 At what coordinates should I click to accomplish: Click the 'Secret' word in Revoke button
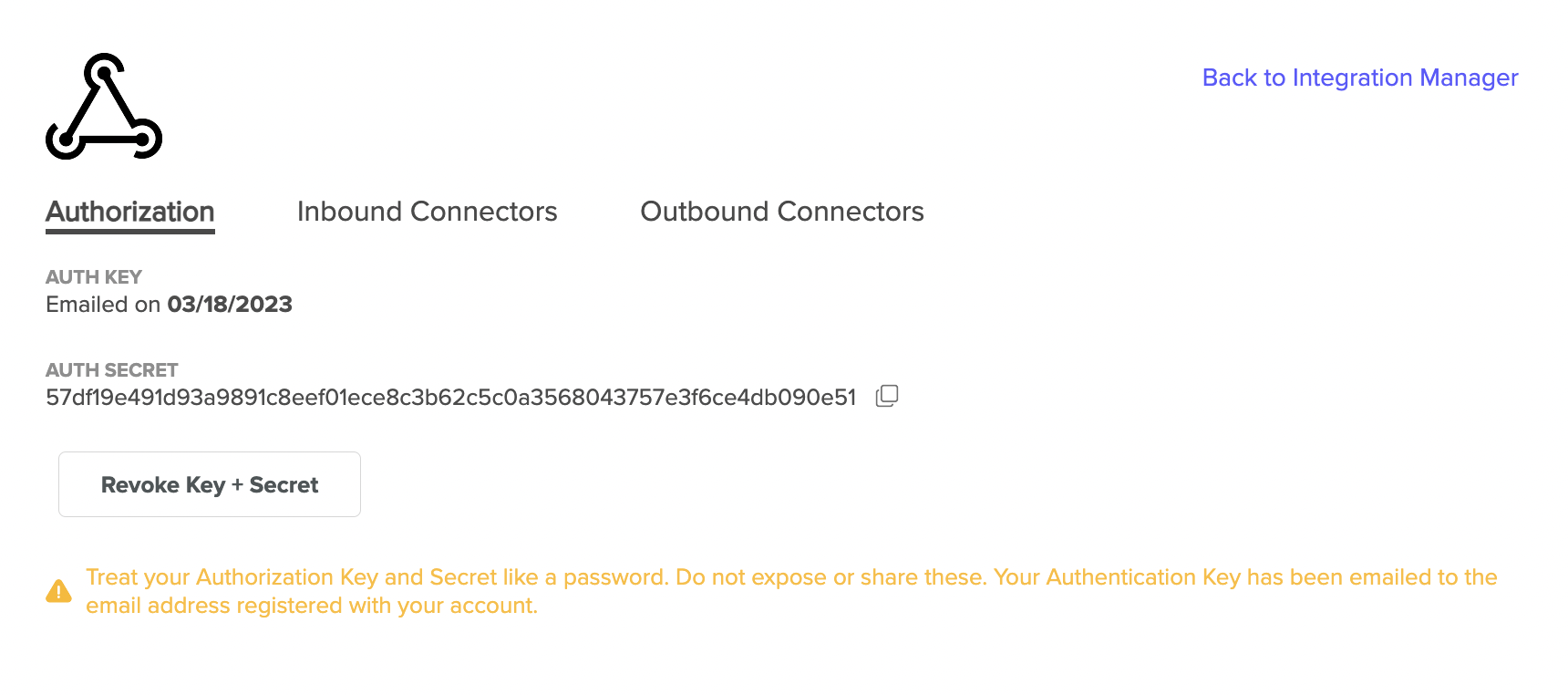click(x=284, y=485)
